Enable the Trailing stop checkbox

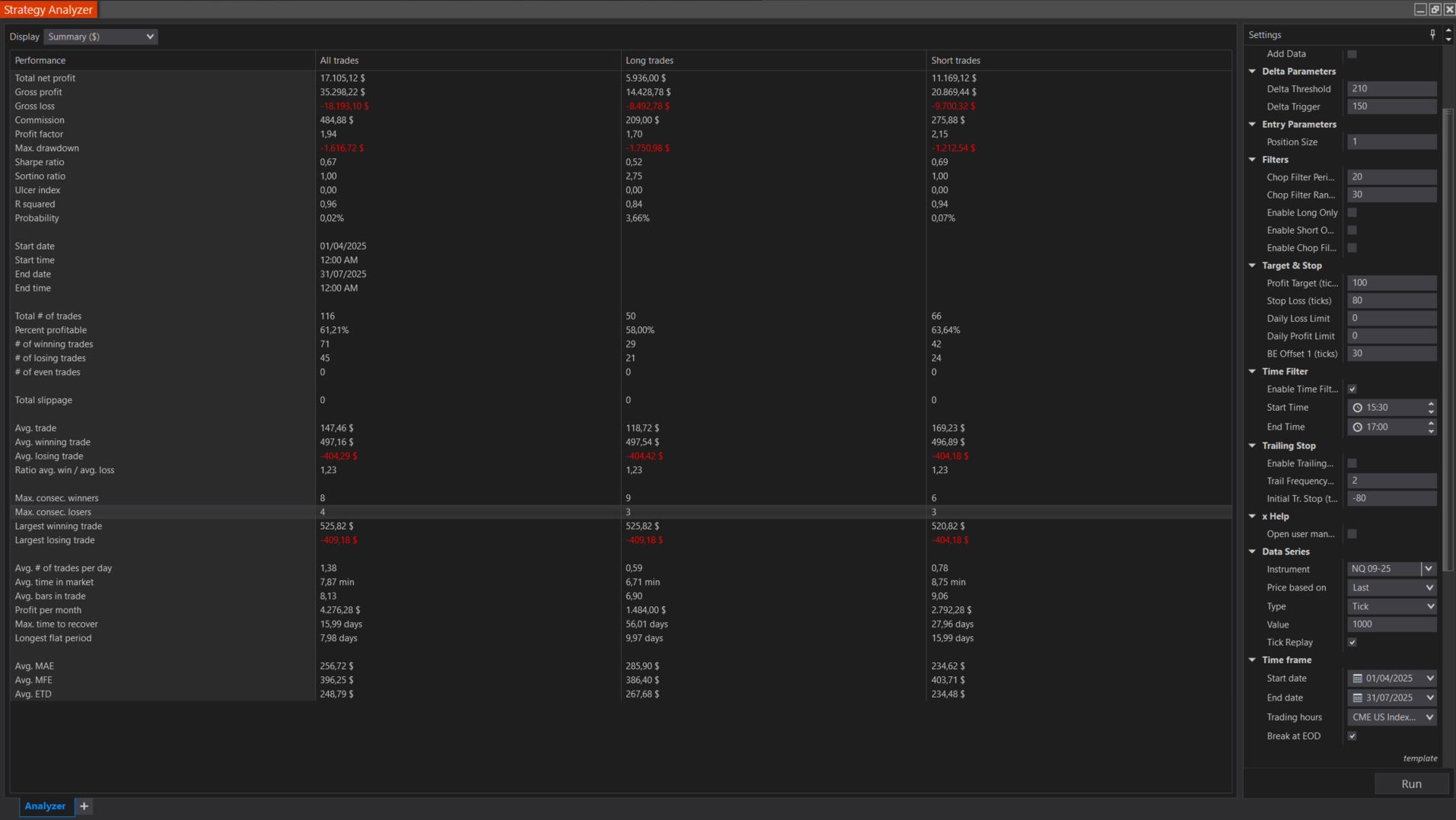pos(1352,463)
